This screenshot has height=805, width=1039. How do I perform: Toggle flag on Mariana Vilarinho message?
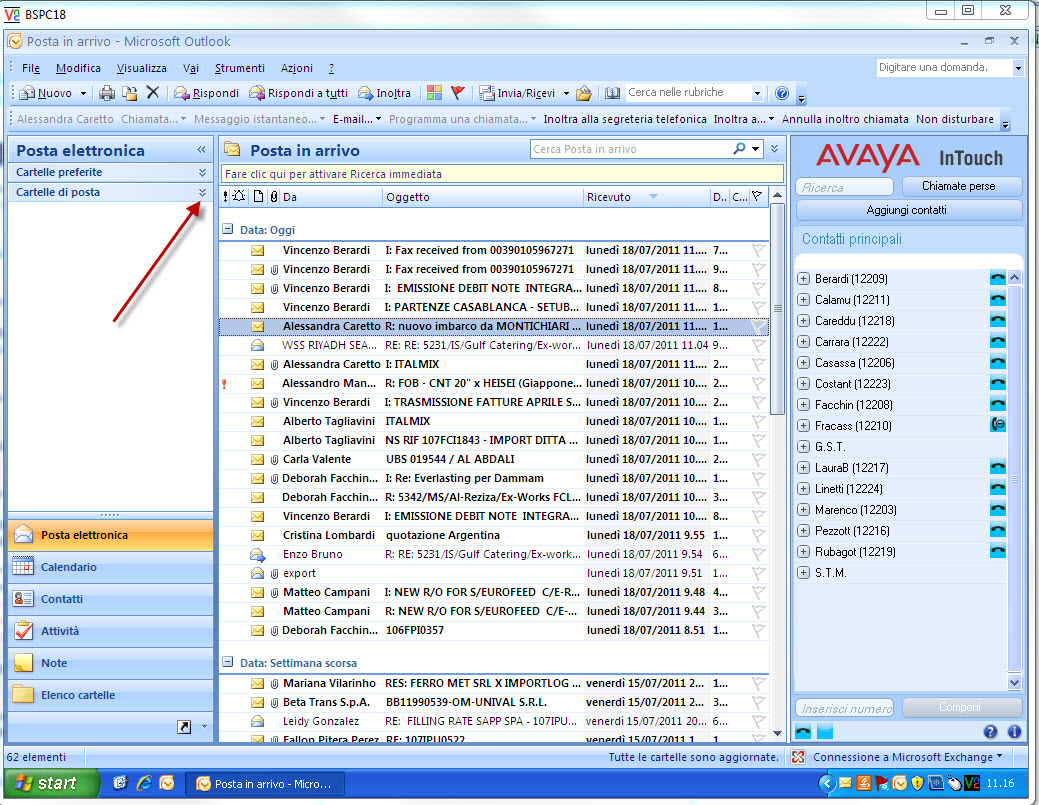(758, 683)
